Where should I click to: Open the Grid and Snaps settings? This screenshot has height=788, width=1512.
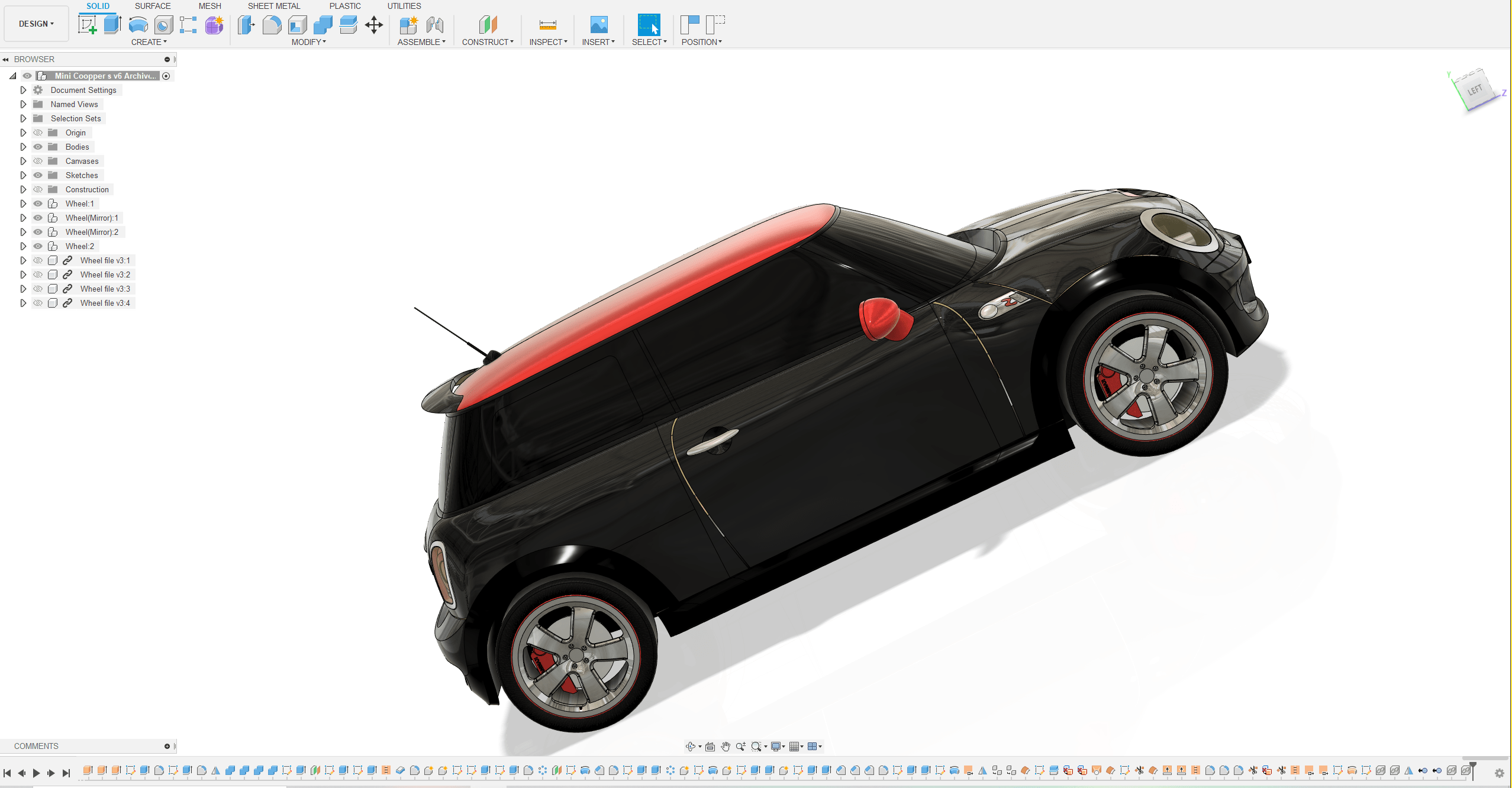(795, 747)
